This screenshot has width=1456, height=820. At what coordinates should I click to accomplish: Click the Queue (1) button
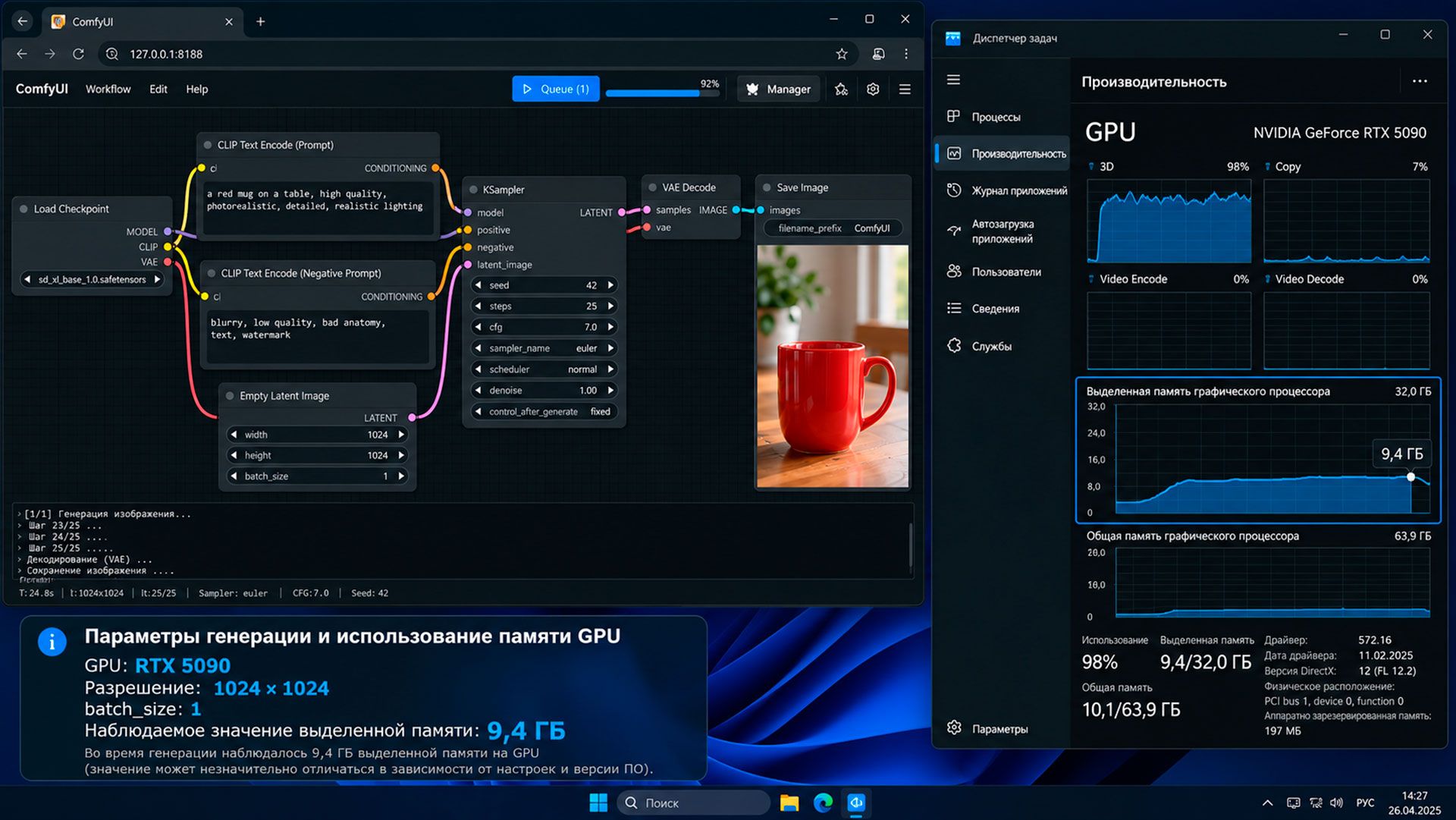[556, 89]
